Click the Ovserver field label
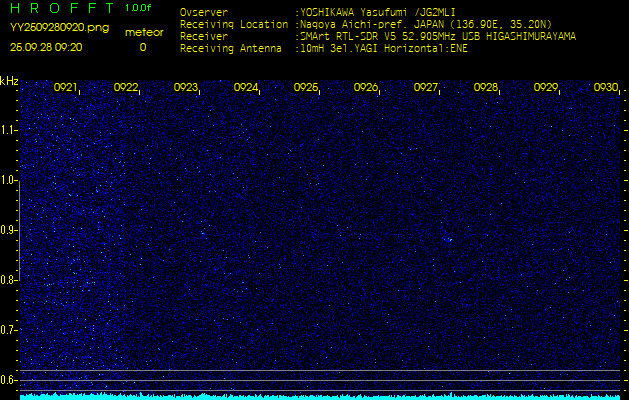The width and height of the screenshot is (629, 400). 204,12
